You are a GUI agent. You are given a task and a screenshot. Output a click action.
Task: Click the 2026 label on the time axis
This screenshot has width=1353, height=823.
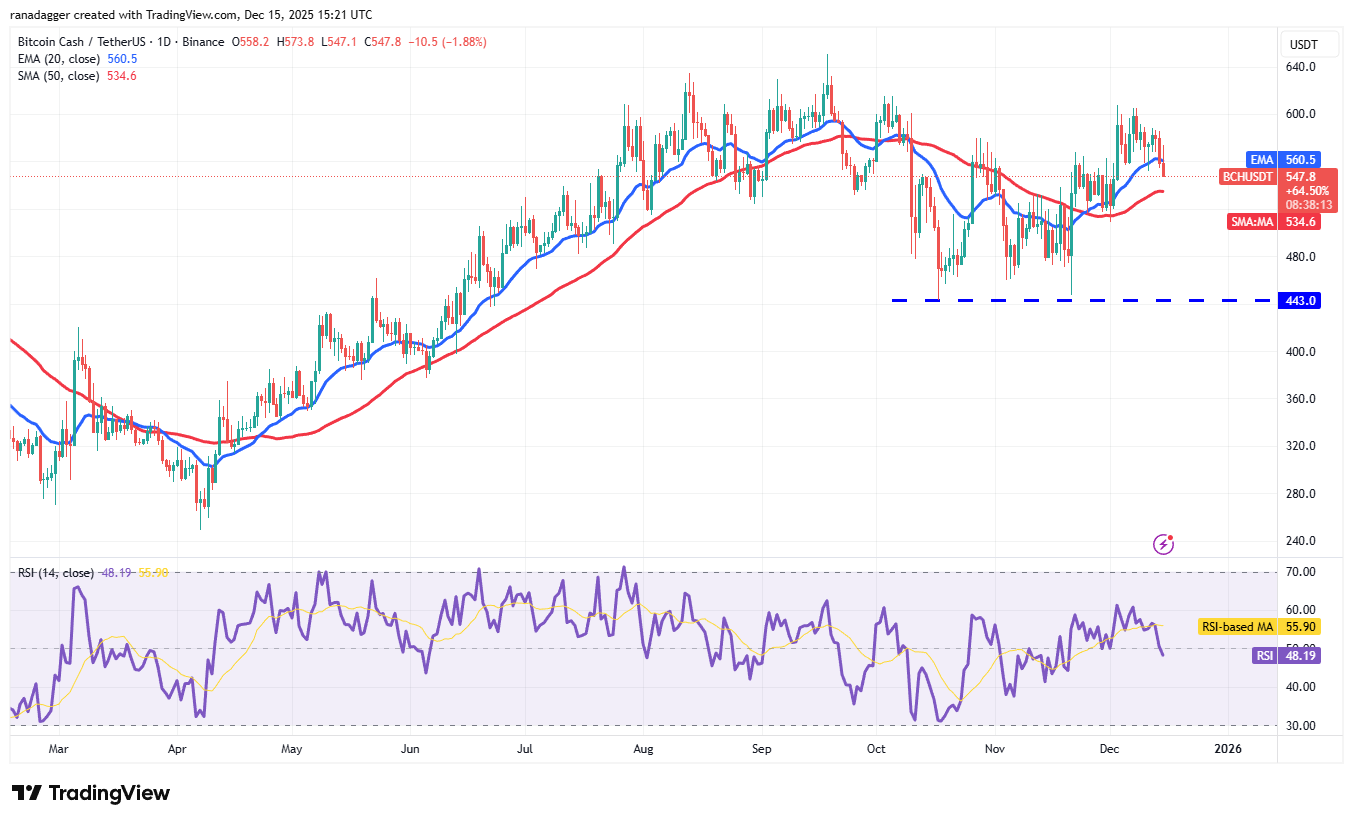(x=1229, y=748)
